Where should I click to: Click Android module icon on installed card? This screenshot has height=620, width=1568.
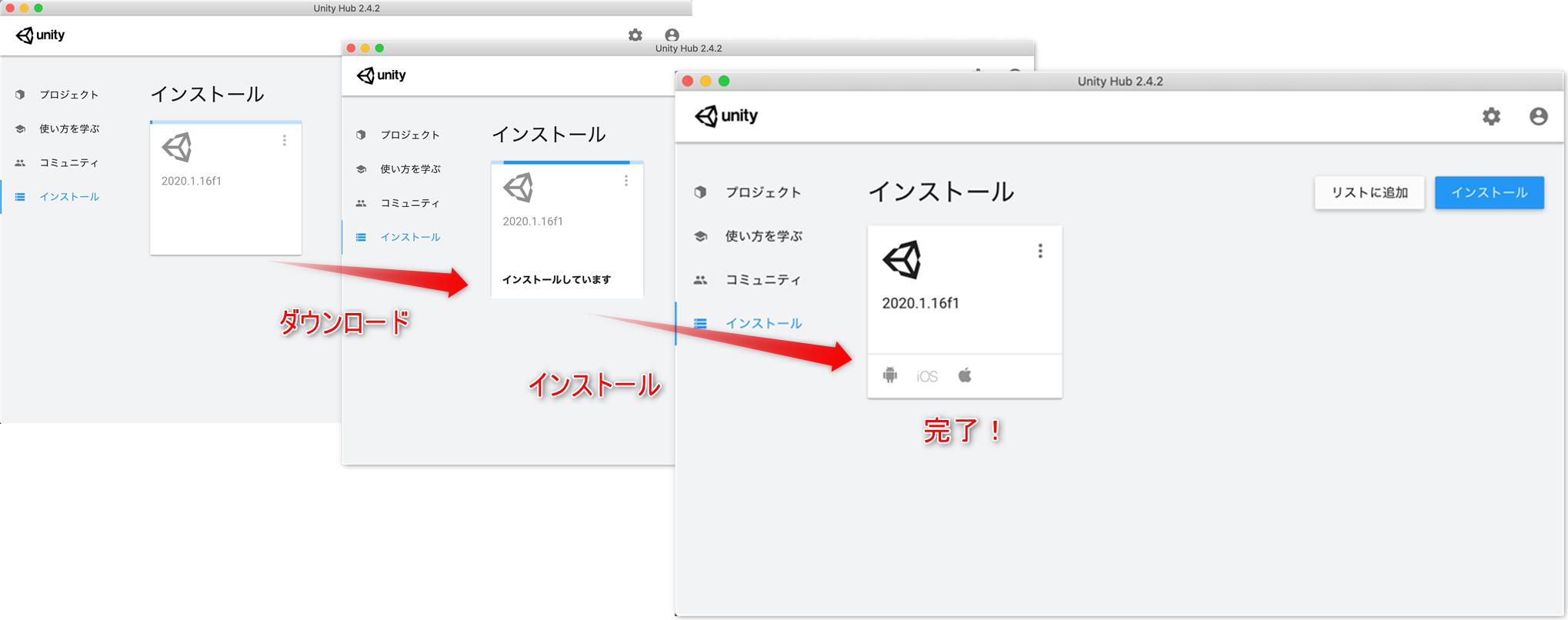[x=890, y=375]
